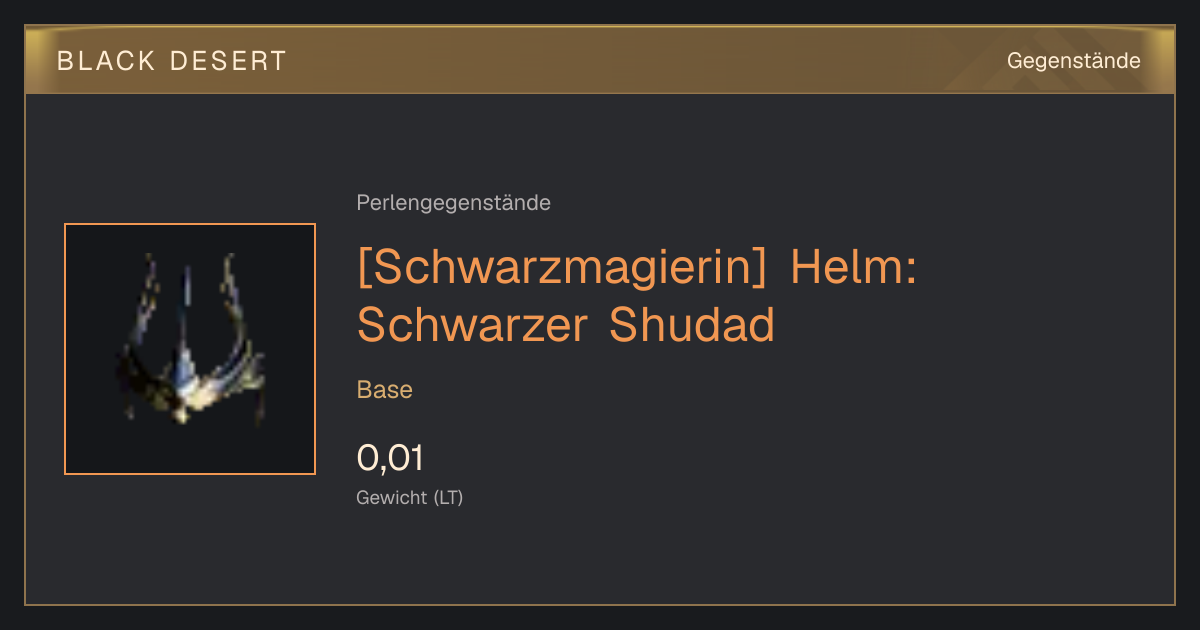Click the Gewicht (LT) label
This screenshot has height=630, width=1200.
pos(410,498)
